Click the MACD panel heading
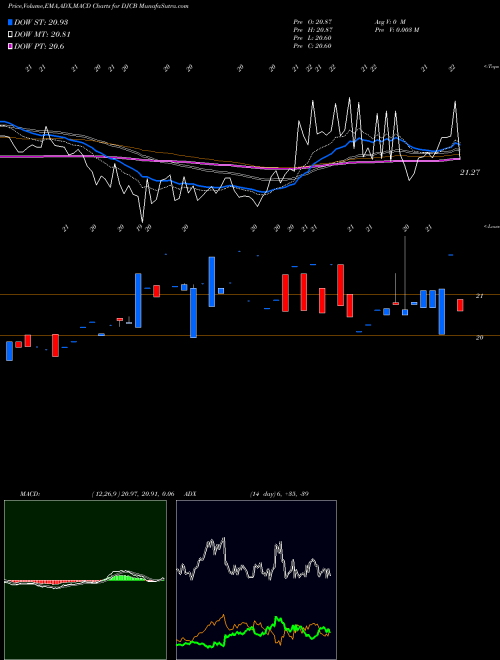 pyautogui.click(x=30, y=494)
